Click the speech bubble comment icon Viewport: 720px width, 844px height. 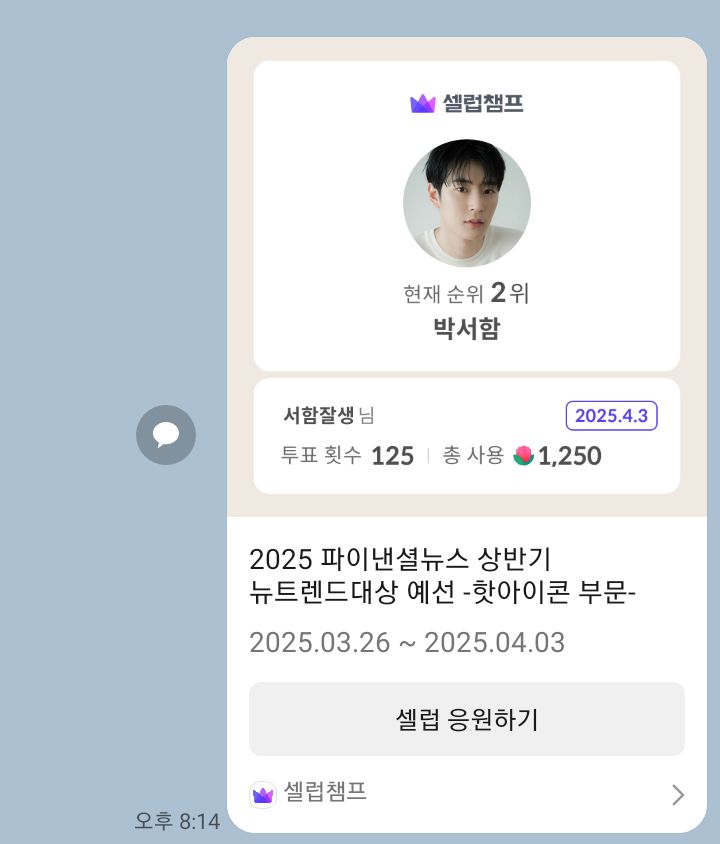click(x=166, y=435)
